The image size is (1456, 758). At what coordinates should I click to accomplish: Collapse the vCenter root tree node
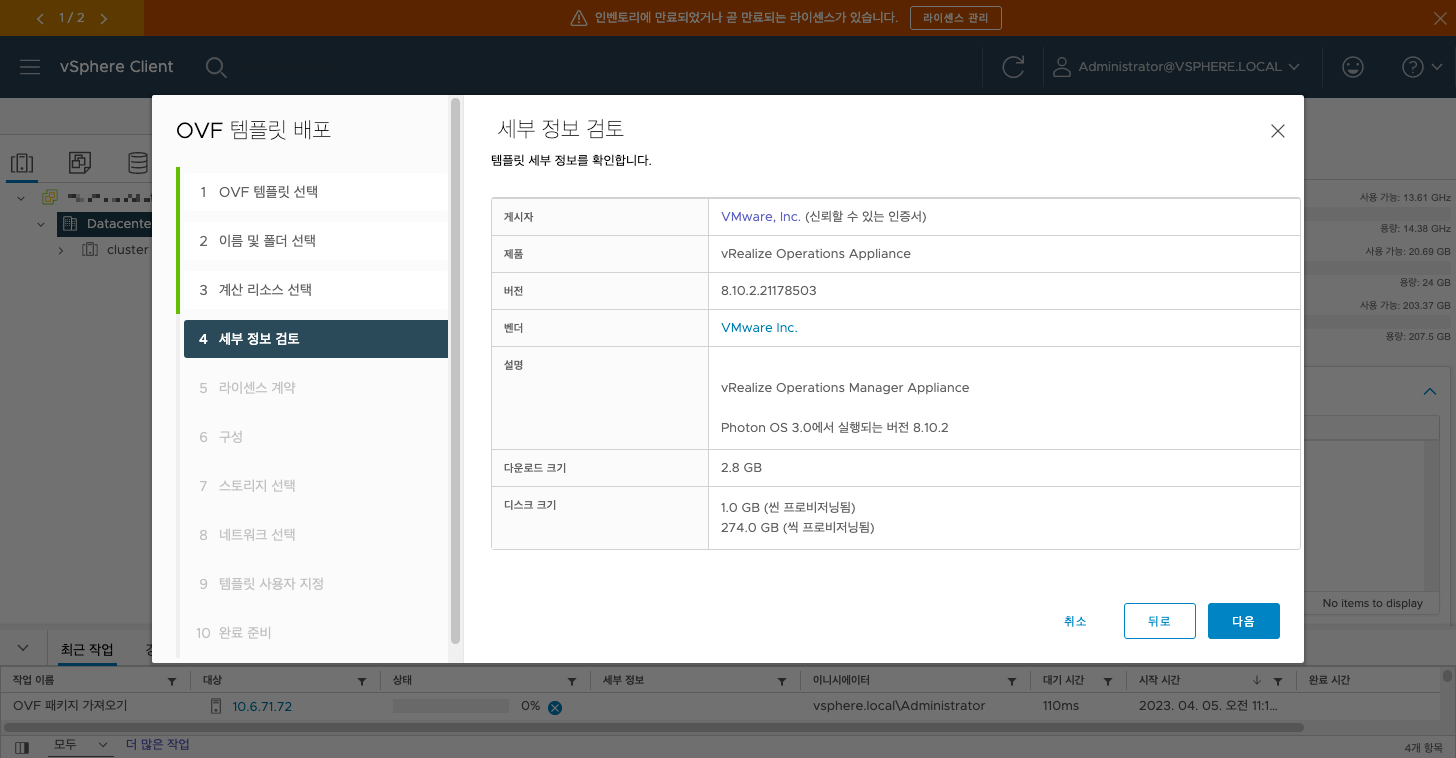pyautogui.click(x=23, y=197)
